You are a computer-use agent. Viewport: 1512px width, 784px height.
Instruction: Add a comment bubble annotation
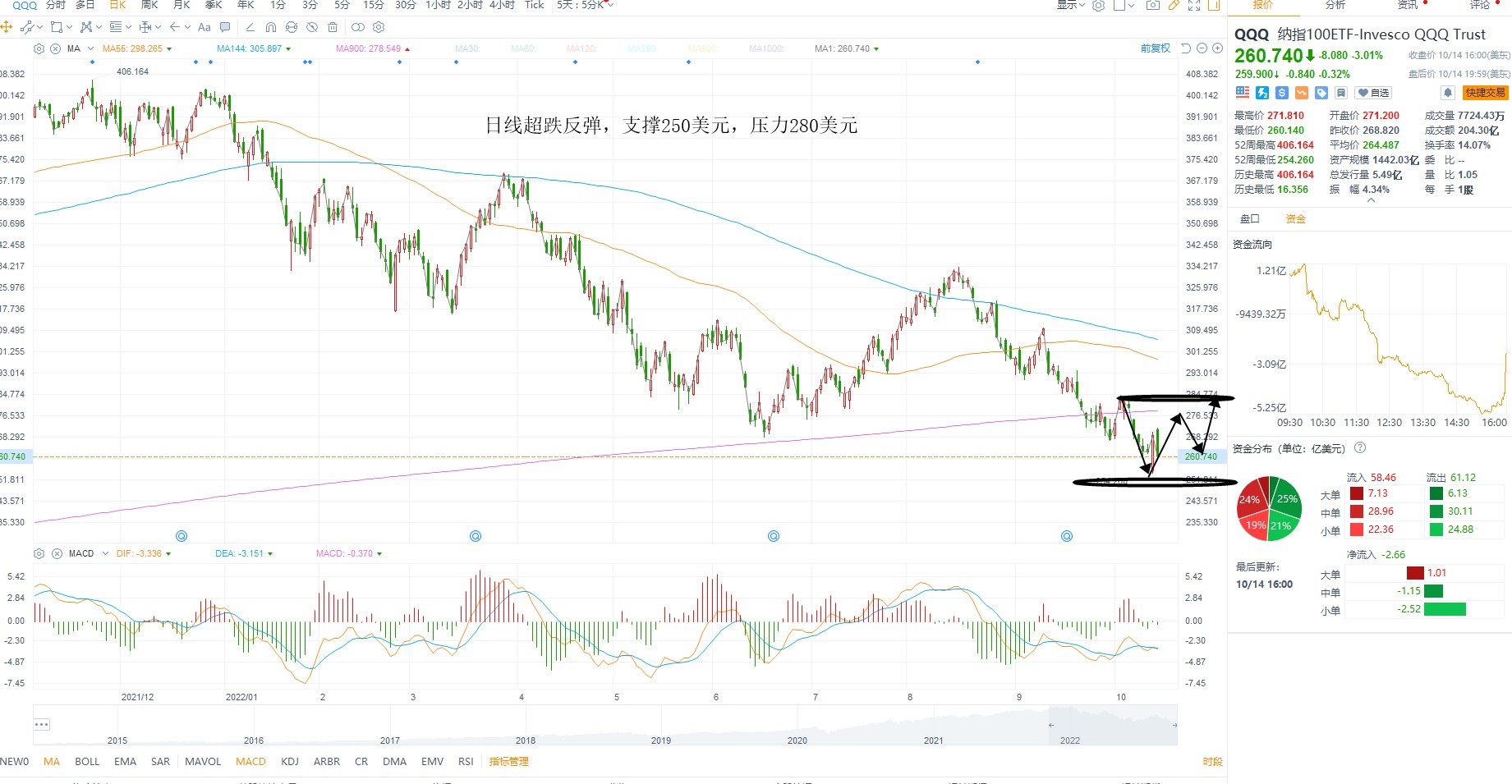225,27
